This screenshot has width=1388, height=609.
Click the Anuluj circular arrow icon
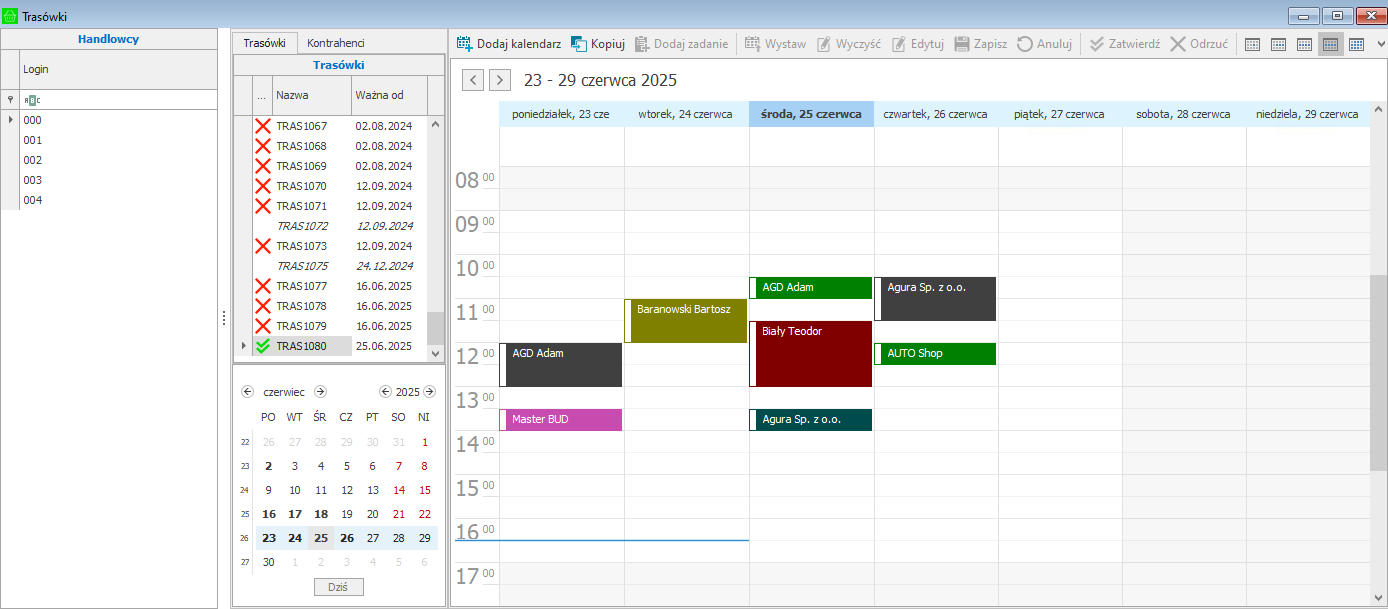1025,44
